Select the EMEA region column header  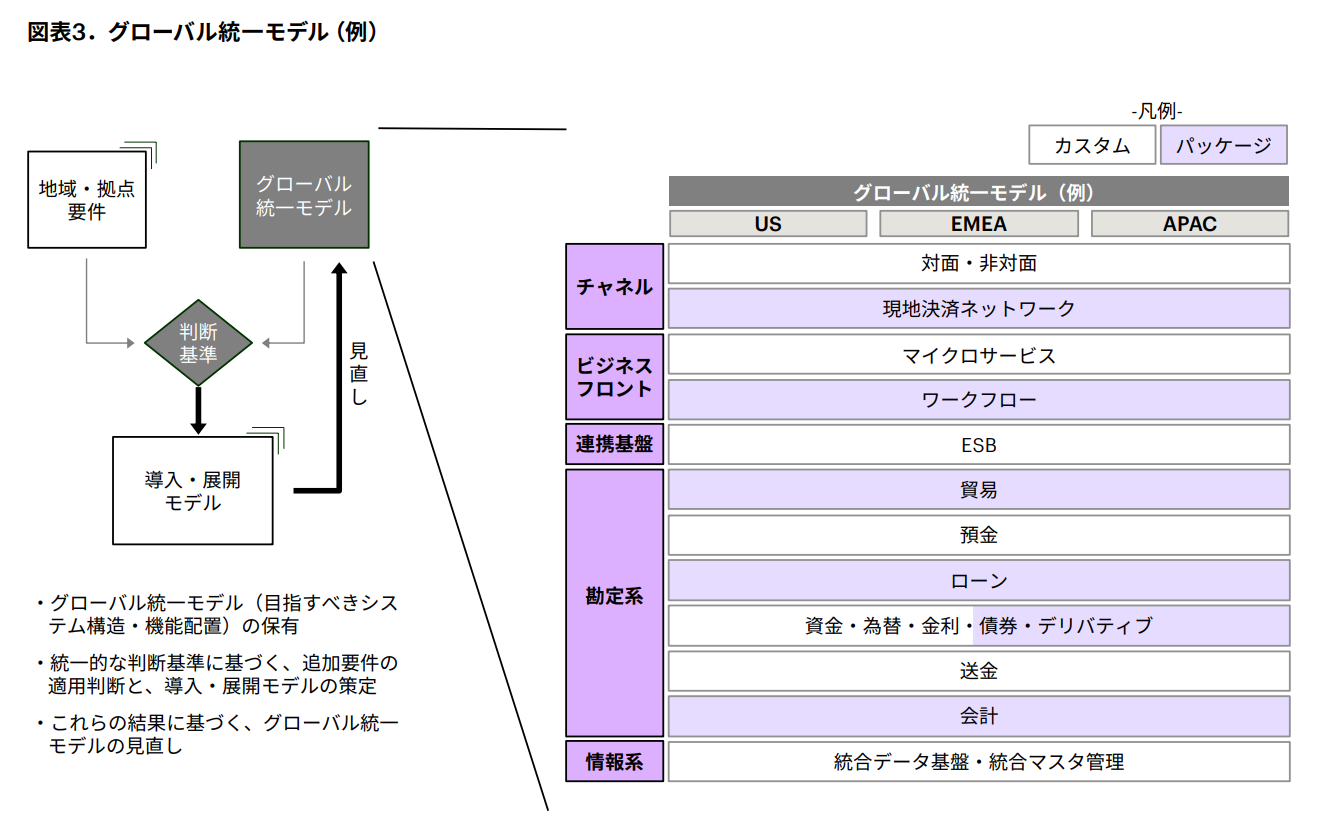(978, 223)
